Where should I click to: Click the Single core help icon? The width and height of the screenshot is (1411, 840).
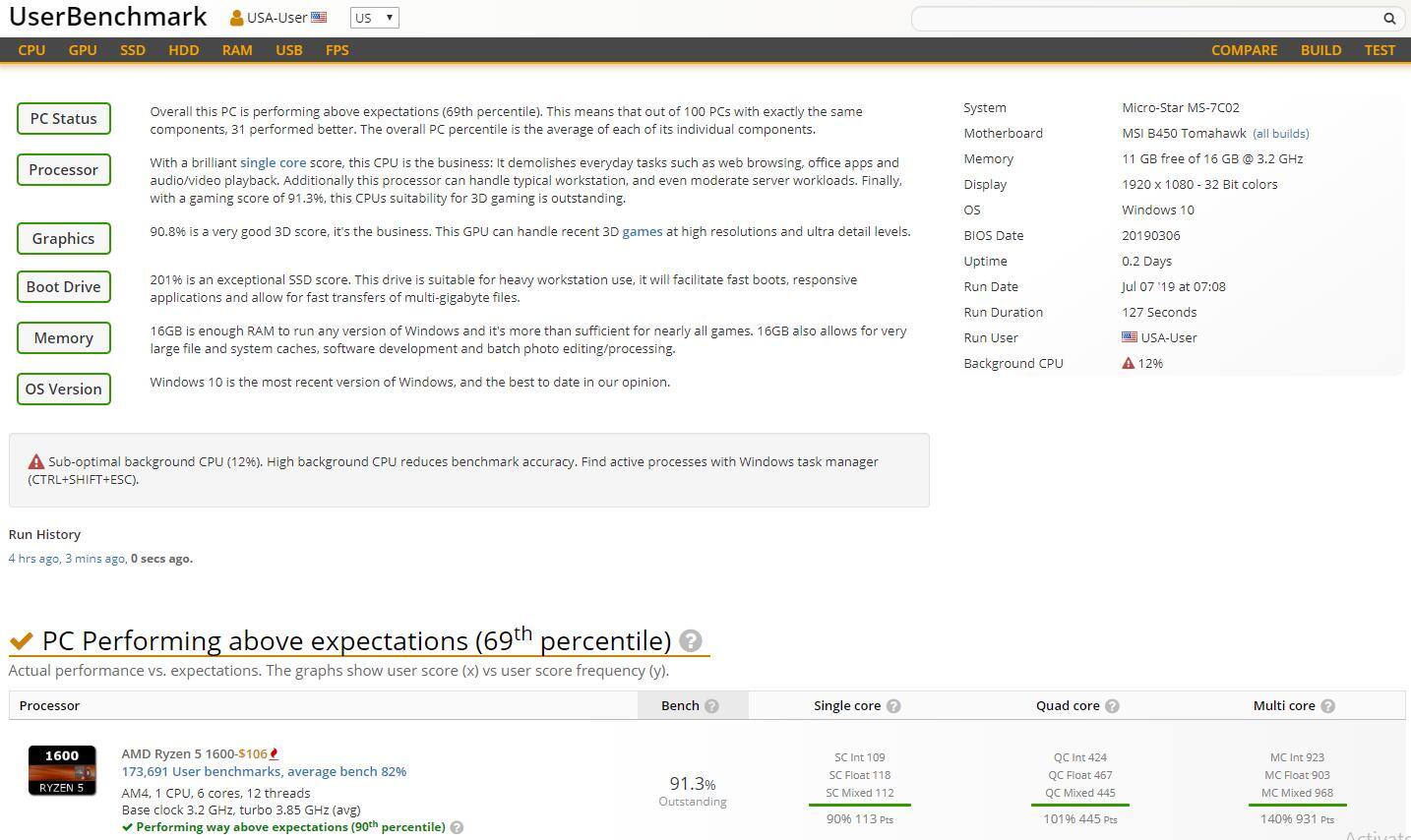893,706
